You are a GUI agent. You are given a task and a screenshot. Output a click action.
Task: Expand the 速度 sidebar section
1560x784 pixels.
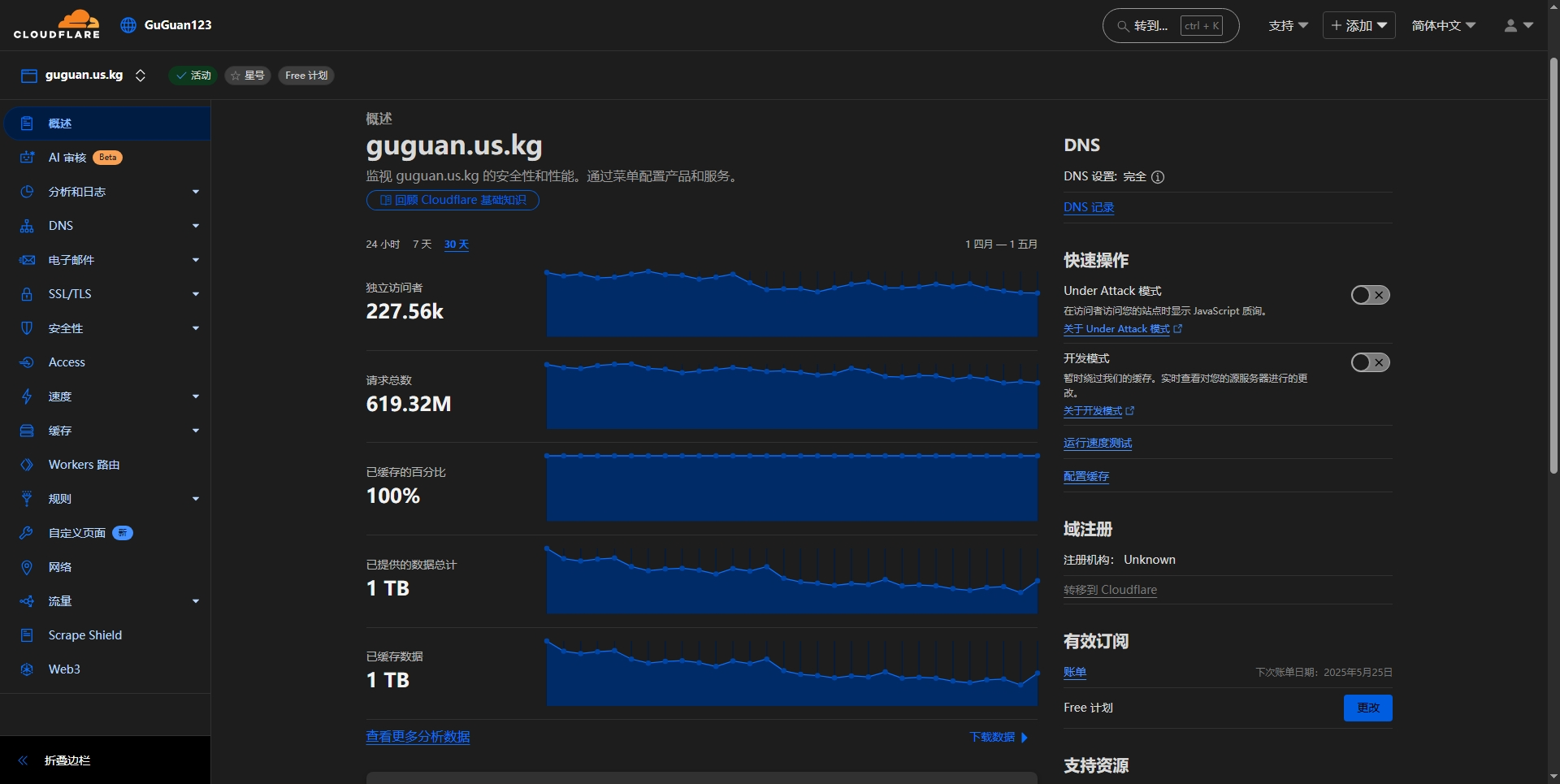196,396
